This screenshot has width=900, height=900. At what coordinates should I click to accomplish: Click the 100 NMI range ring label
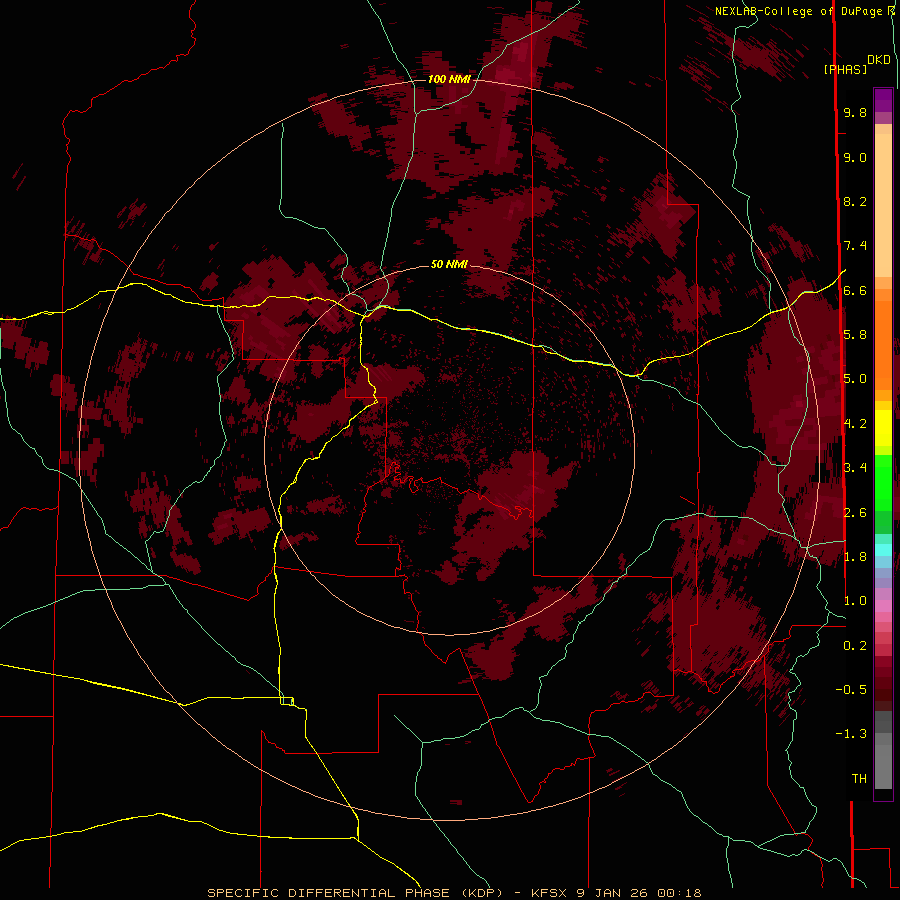pos(449,79)
